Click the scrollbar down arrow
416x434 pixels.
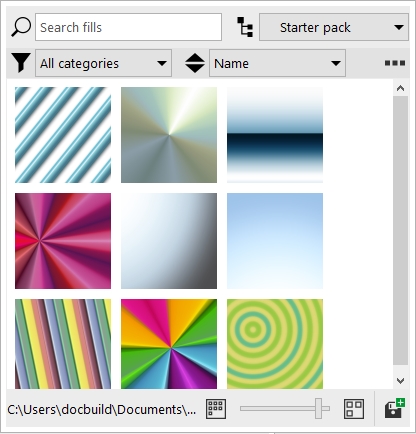point(400,381)
